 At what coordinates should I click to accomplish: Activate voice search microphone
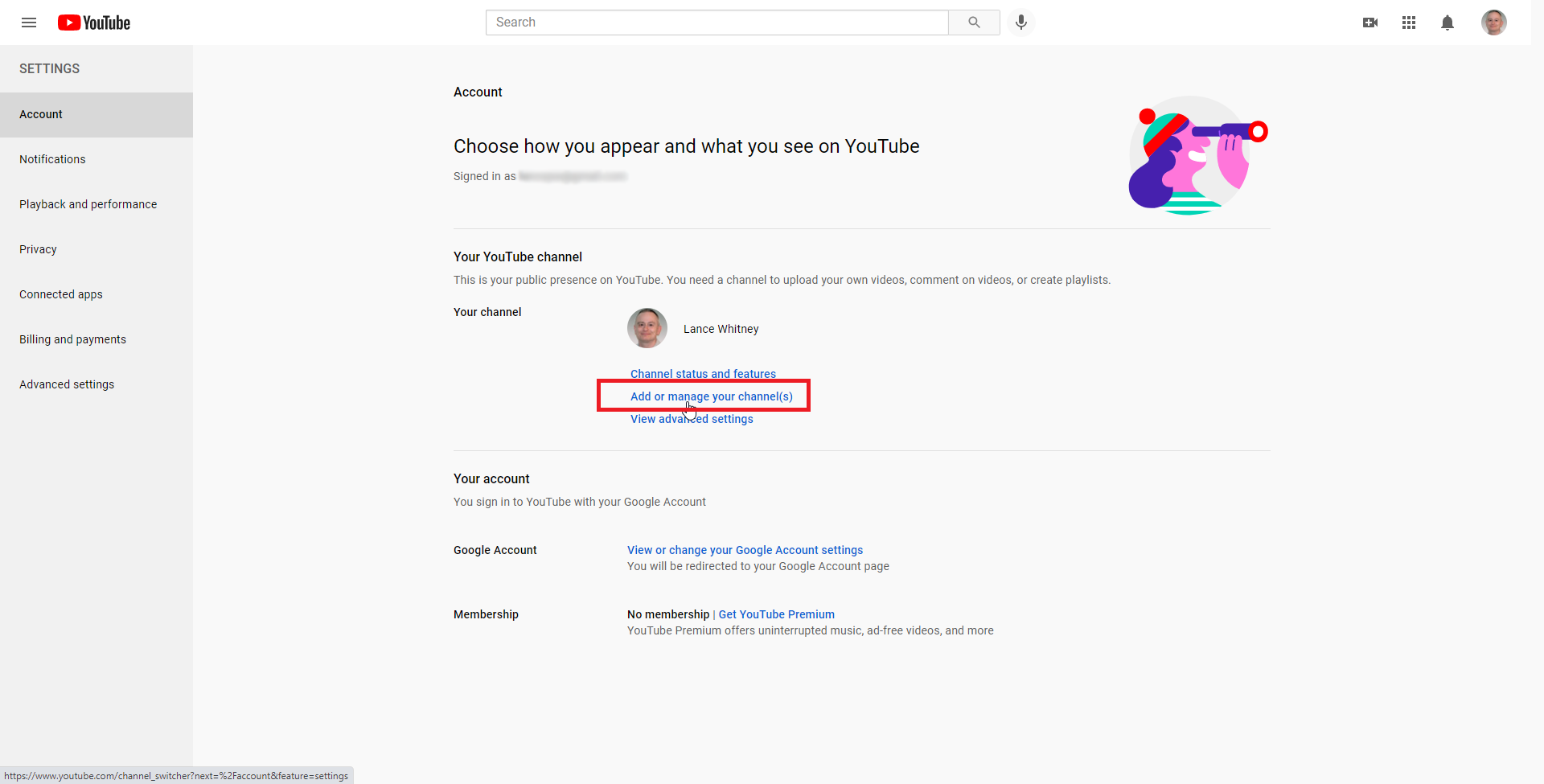pos(1021,23)
